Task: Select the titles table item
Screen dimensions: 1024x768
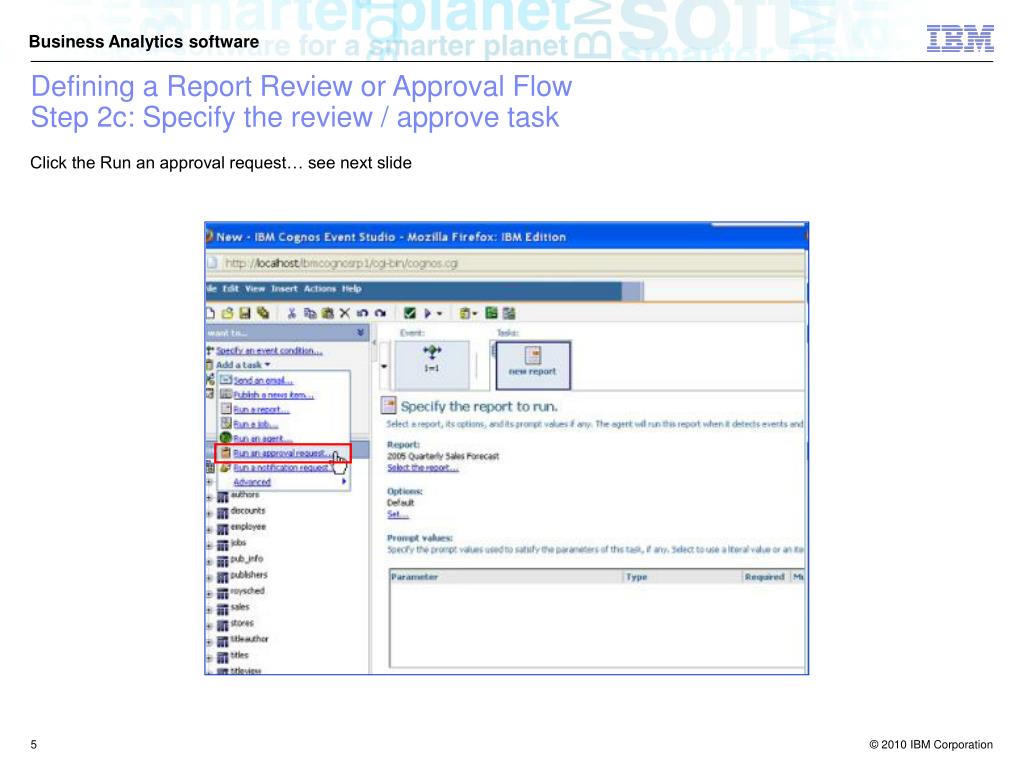Action: click(x=240, y=655)
